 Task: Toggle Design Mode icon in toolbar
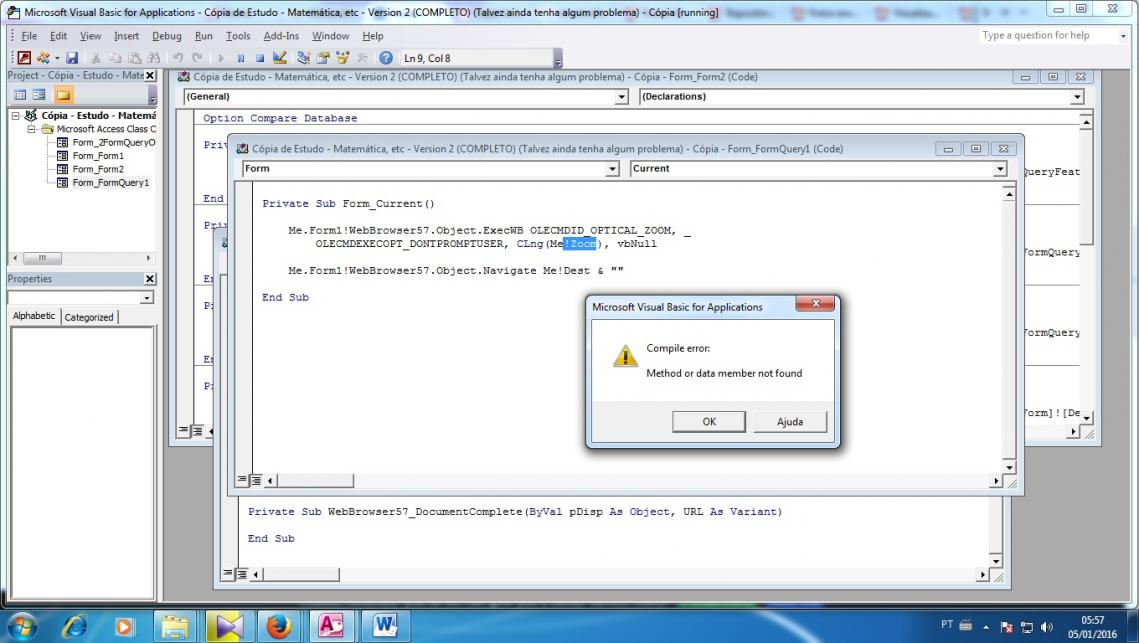point(280,57)
